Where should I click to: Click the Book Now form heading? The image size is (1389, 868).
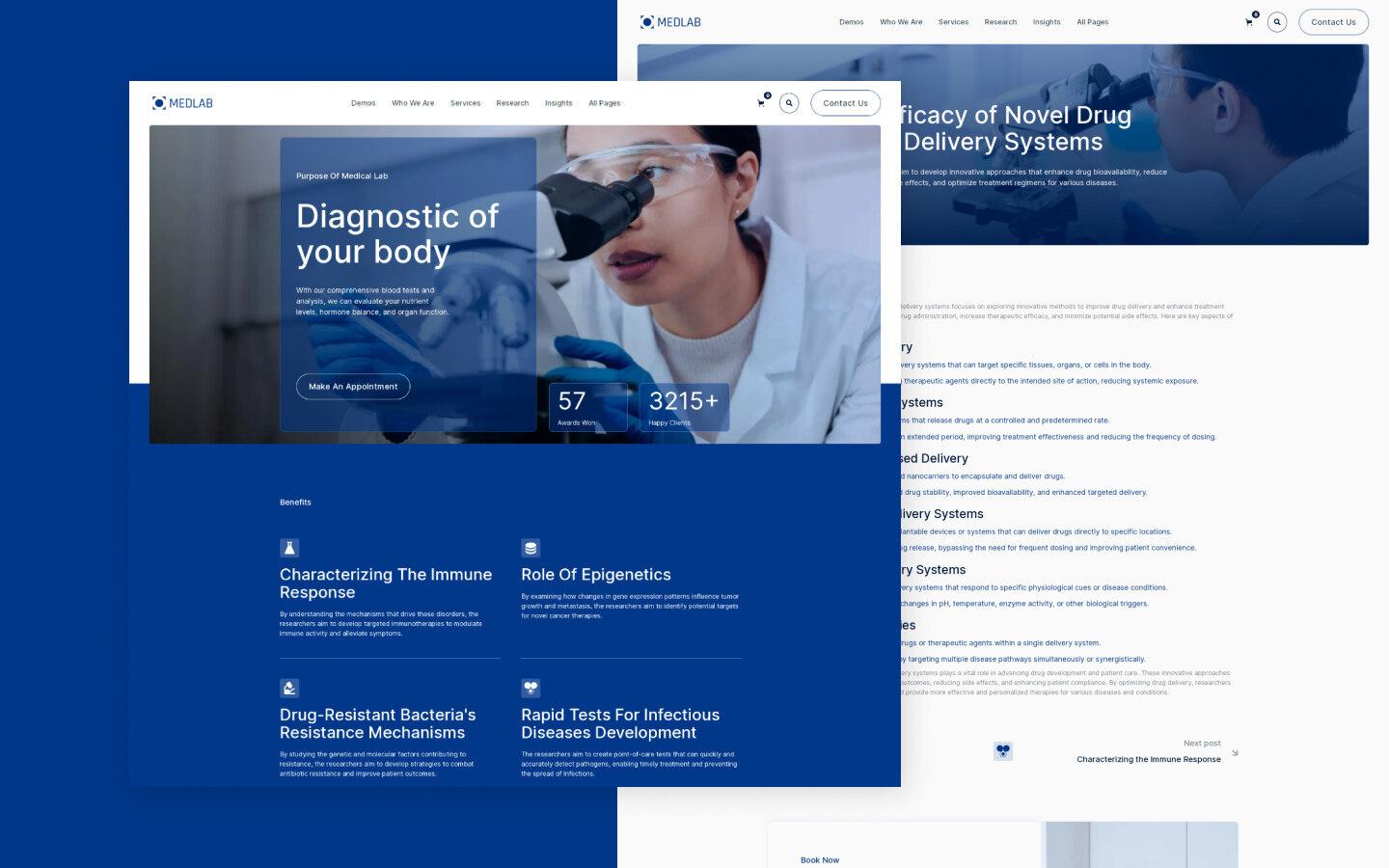tap(820, 859)
